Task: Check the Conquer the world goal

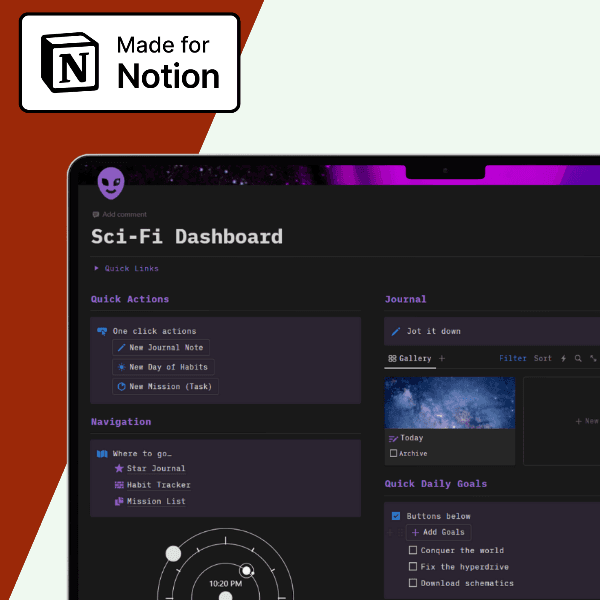Action: coord(413,550)
